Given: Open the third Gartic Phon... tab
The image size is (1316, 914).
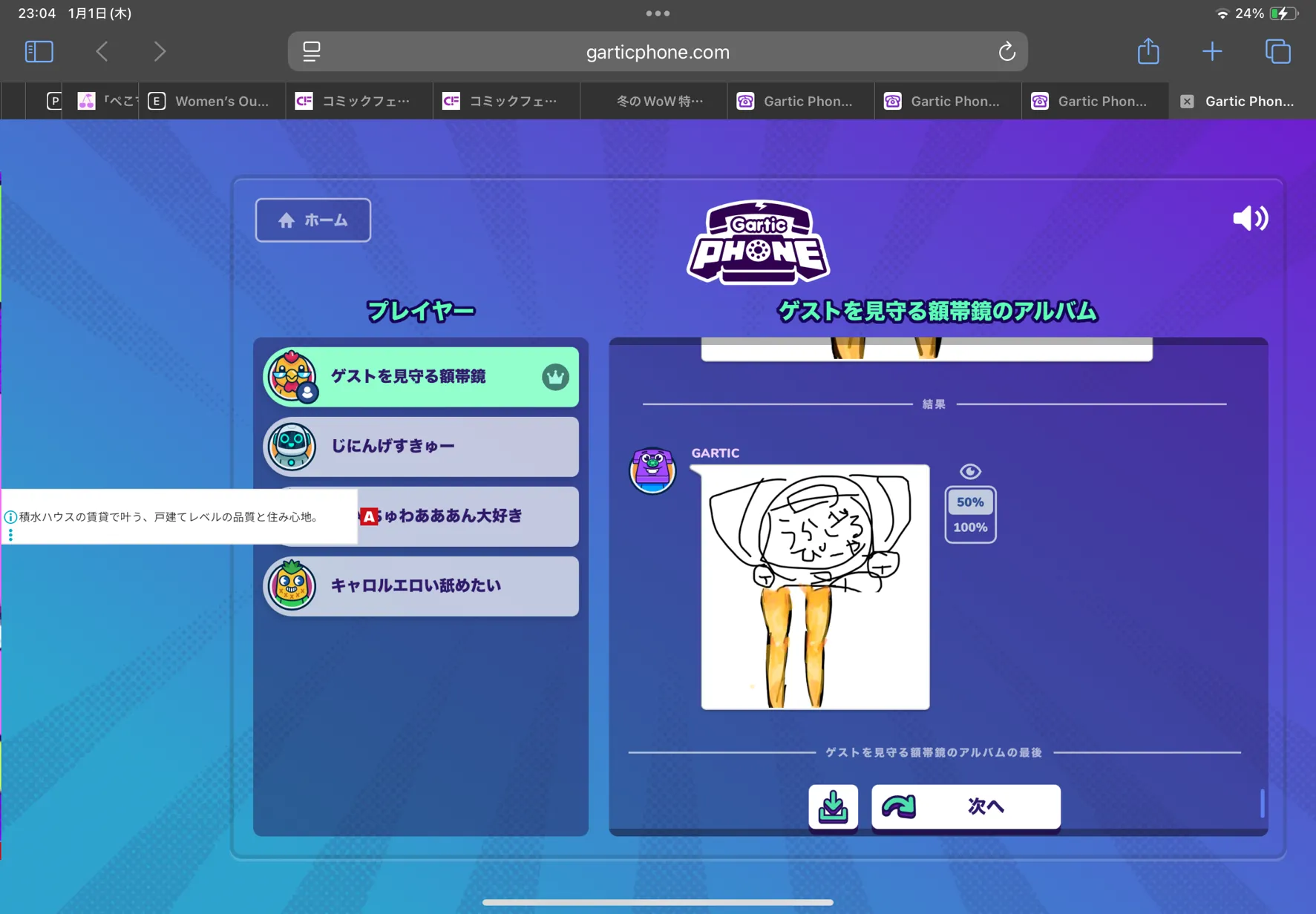Looking at the screenshot, I should [x=1095, y=101].
